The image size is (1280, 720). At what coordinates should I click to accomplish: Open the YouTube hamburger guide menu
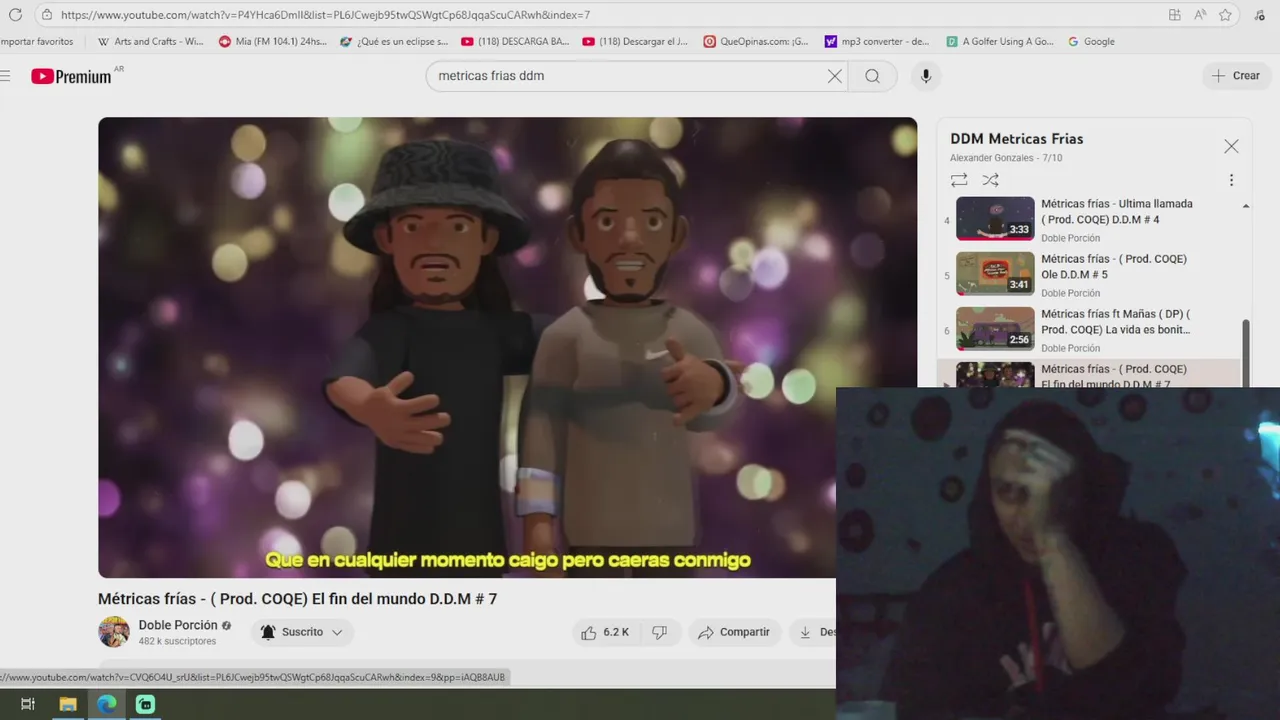click(x=5, y=76)
